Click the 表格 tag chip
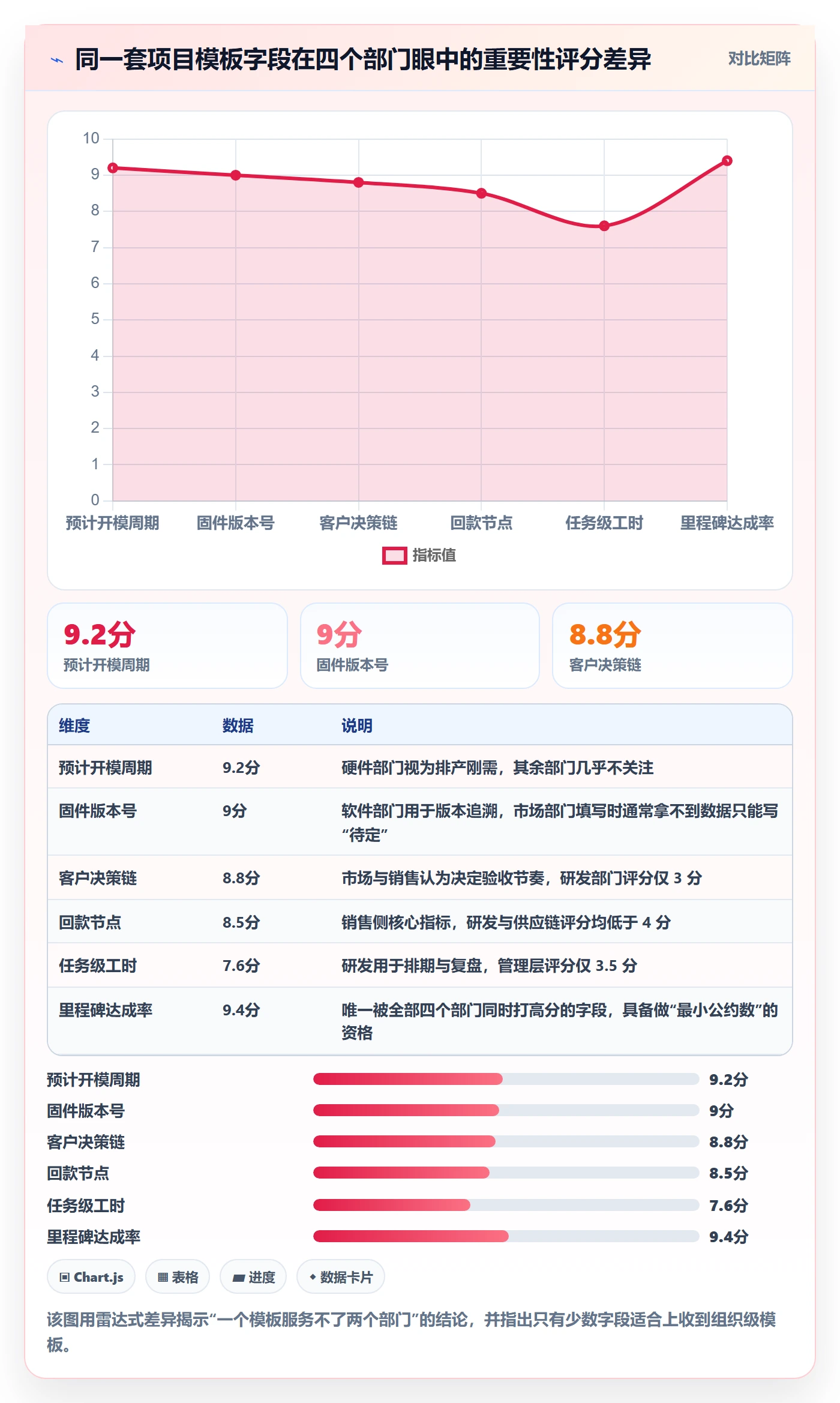Screen dimensions: 840x1403 178,1277
